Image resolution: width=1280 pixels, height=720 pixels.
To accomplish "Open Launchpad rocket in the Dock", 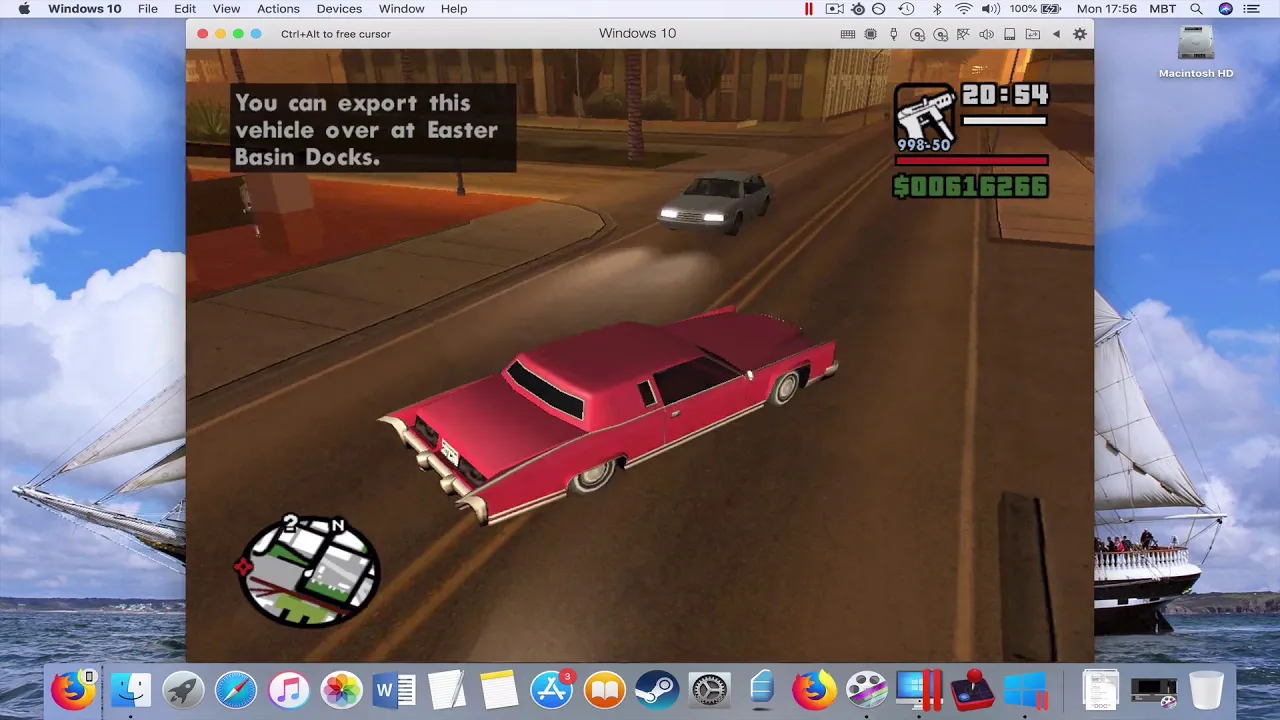I will pyautogui.click(x=183, y=690).
